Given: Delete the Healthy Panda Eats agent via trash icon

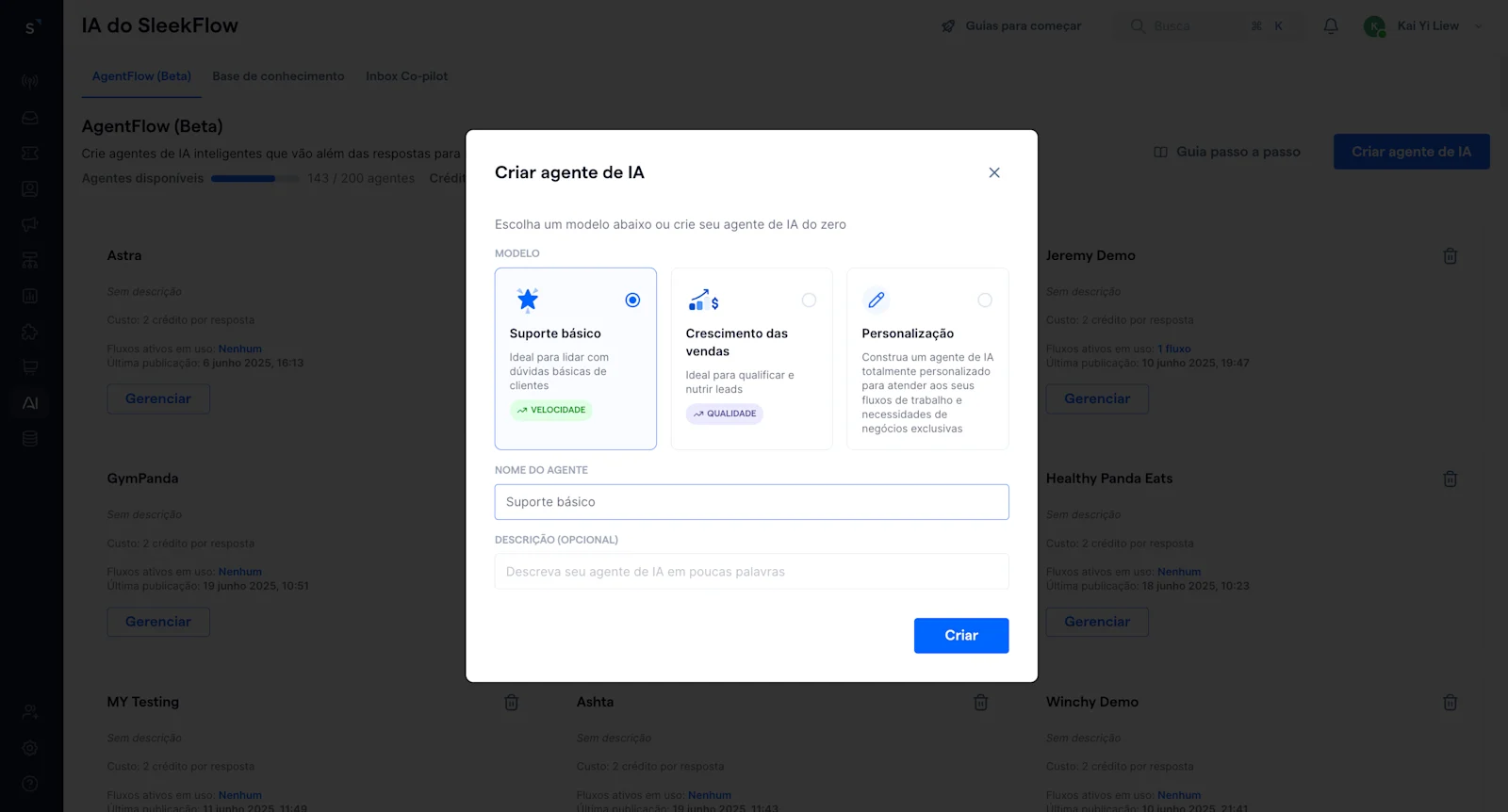Looking at the screenshot, I should [x=1451, y=479].
